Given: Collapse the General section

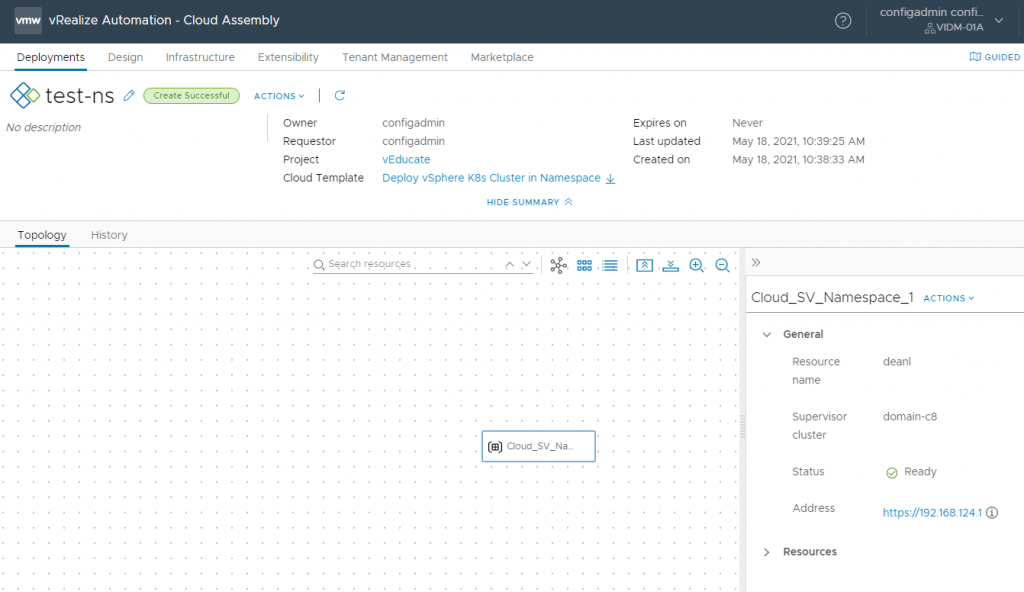Looking at the screenshot, I should point(768,334).
